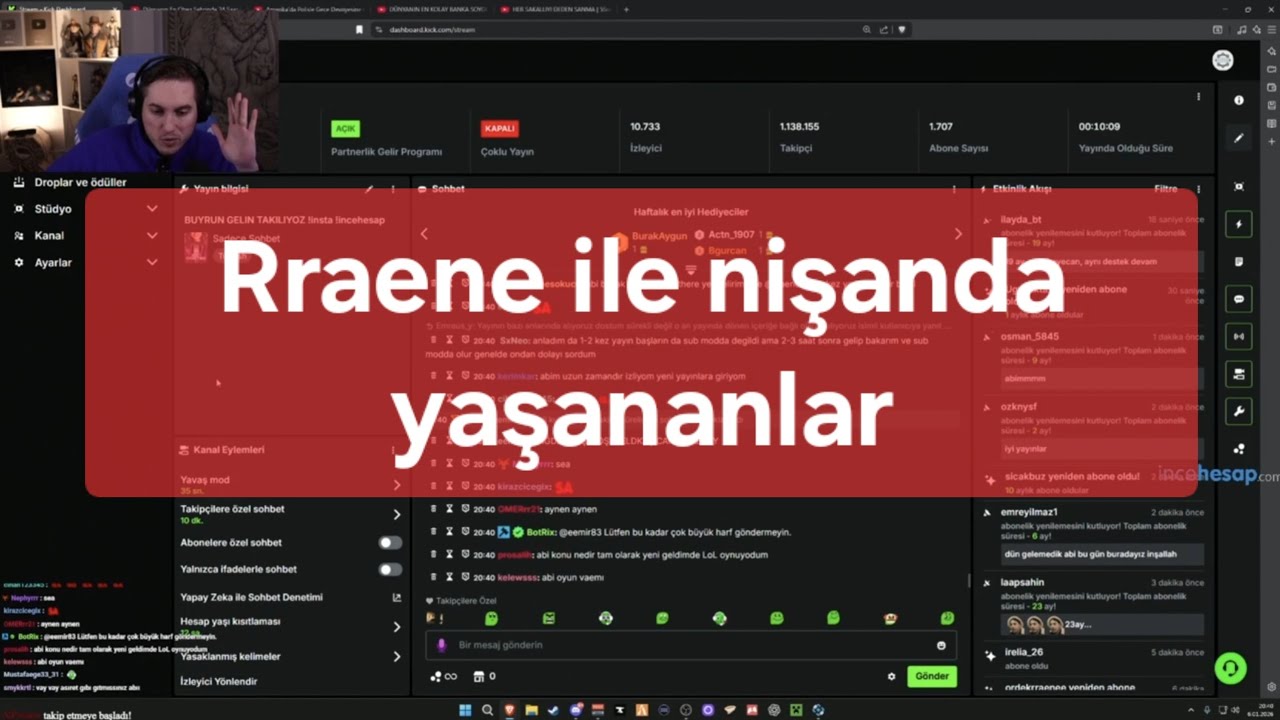Open the browser hamburger menu
Viewport: 1280px width, 720px height.
pos(1271,30)
